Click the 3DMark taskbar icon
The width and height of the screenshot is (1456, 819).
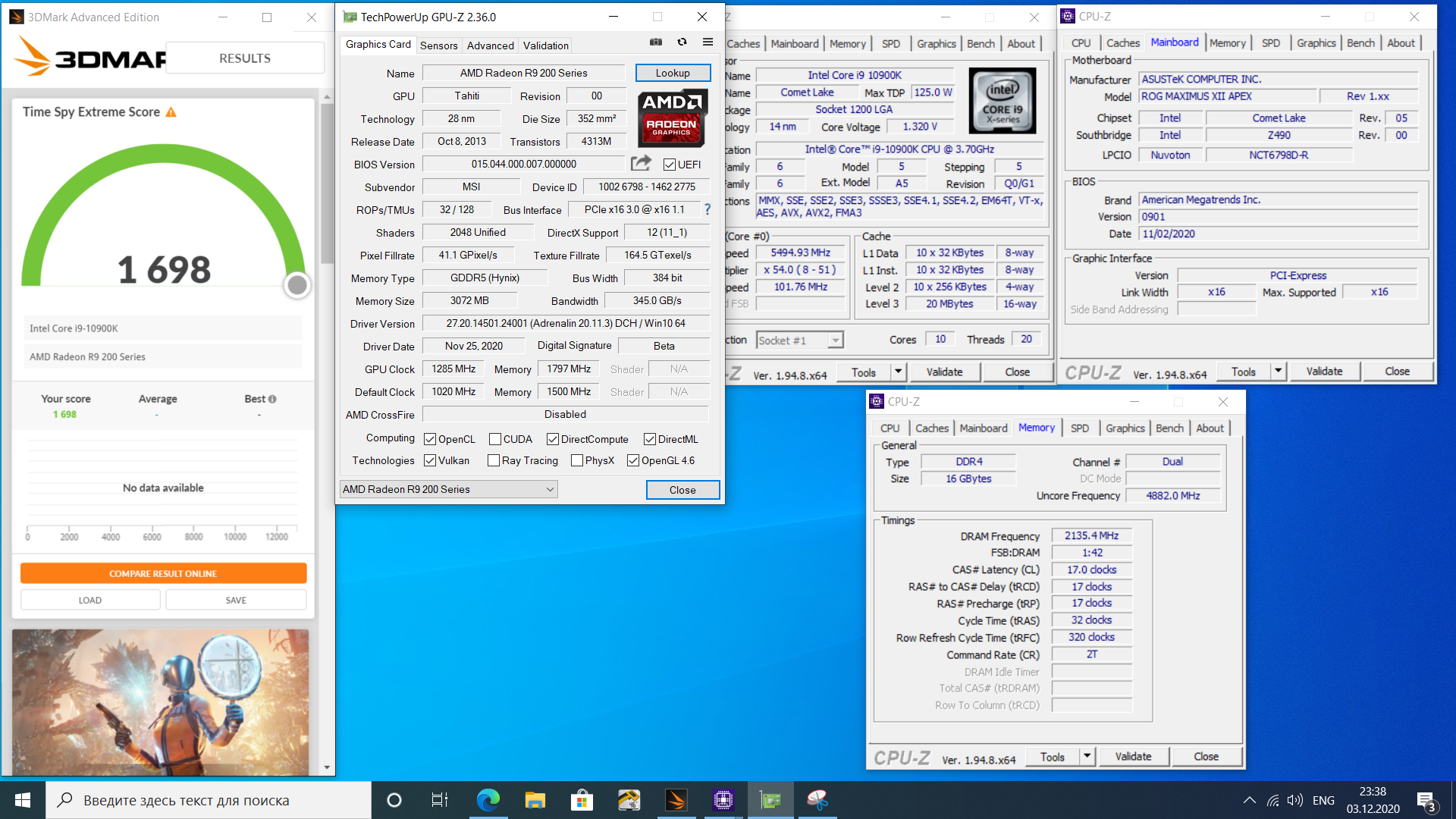tap(676, 800)
